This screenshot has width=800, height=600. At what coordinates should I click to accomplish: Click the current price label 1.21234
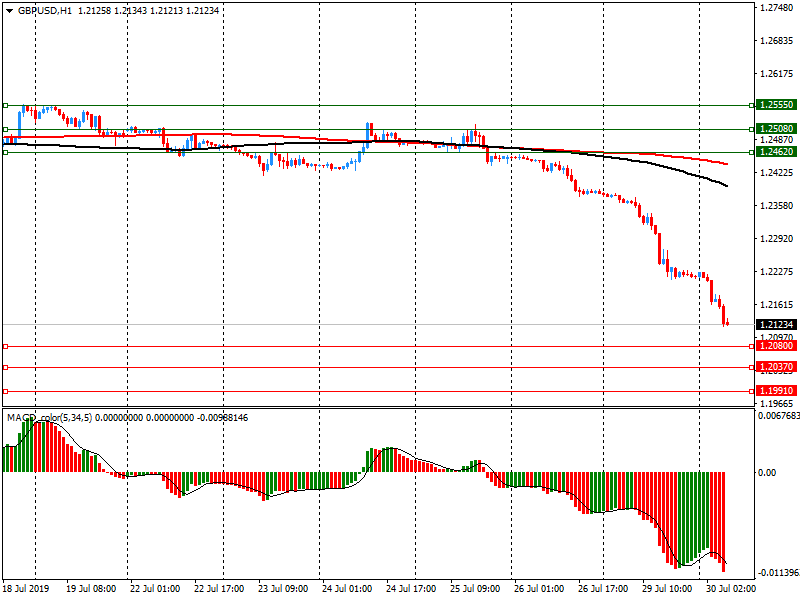(x=777, y=324)
